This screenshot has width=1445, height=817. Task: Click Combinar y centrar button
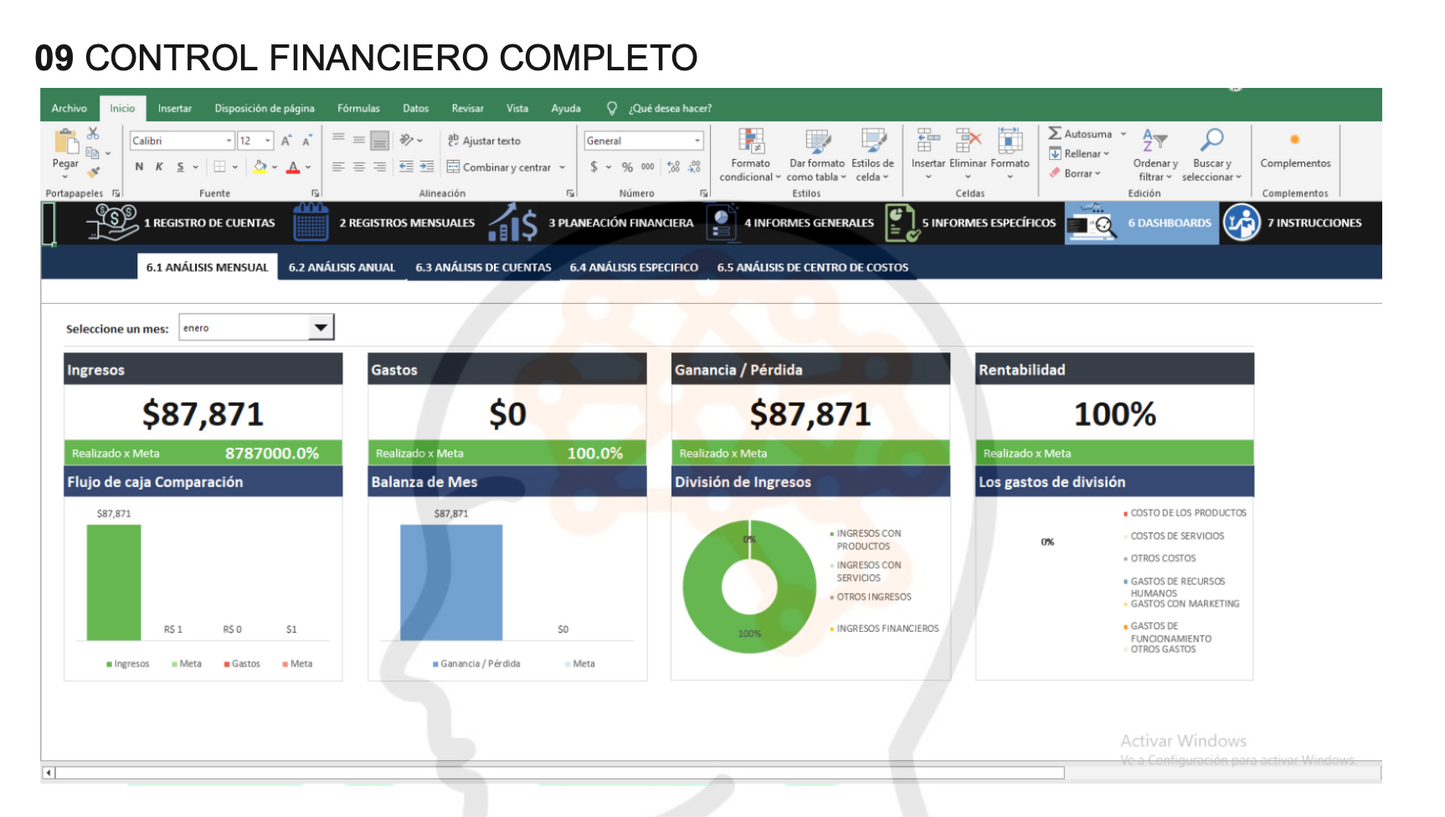[x=505, y=167]
